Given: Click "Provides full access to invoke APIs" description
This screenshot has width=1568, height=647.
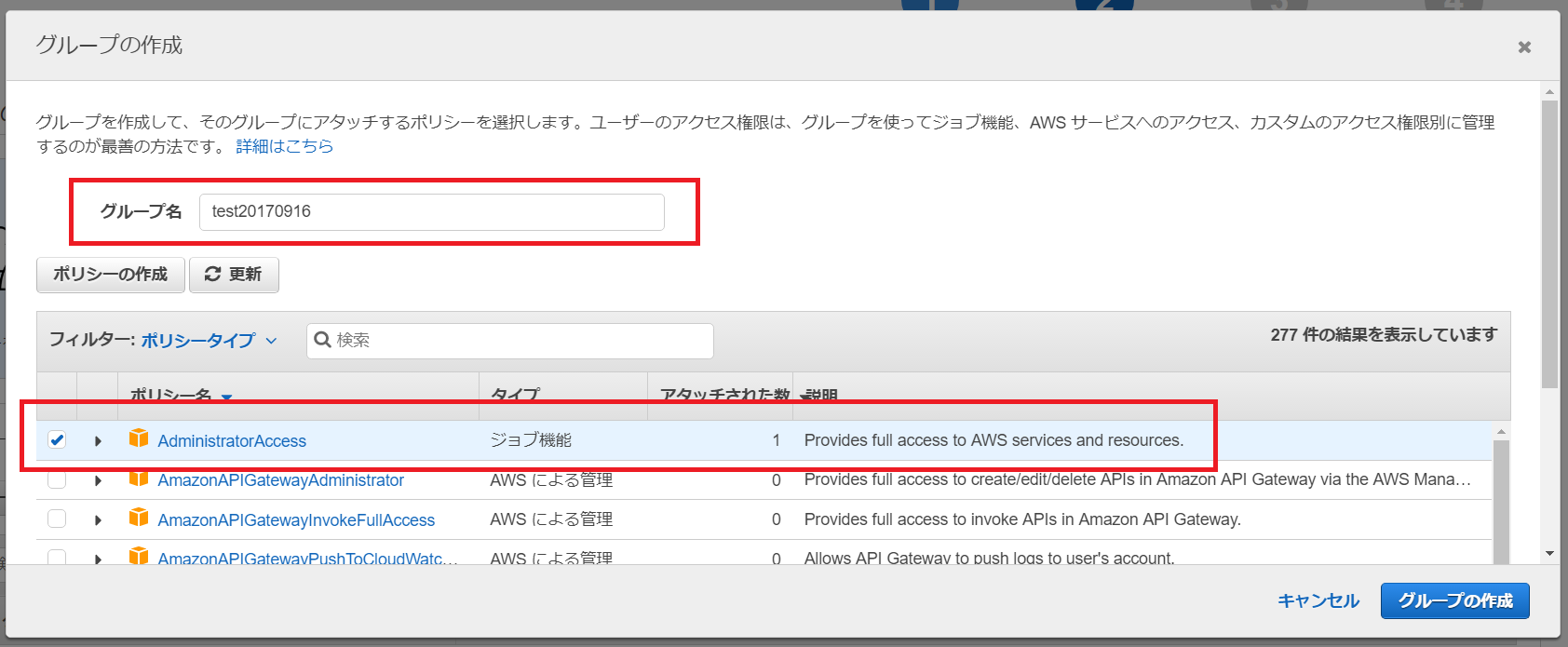Looking at the screenshot, I should pos(1022,519).
